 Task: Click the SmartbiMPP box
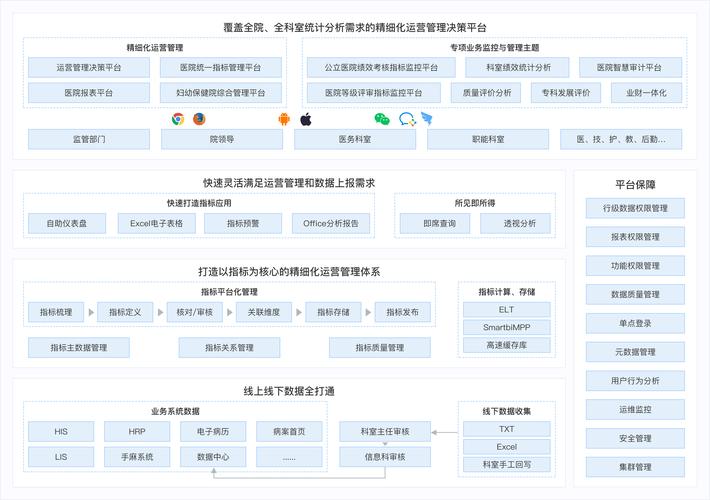(x=507, y=327)
